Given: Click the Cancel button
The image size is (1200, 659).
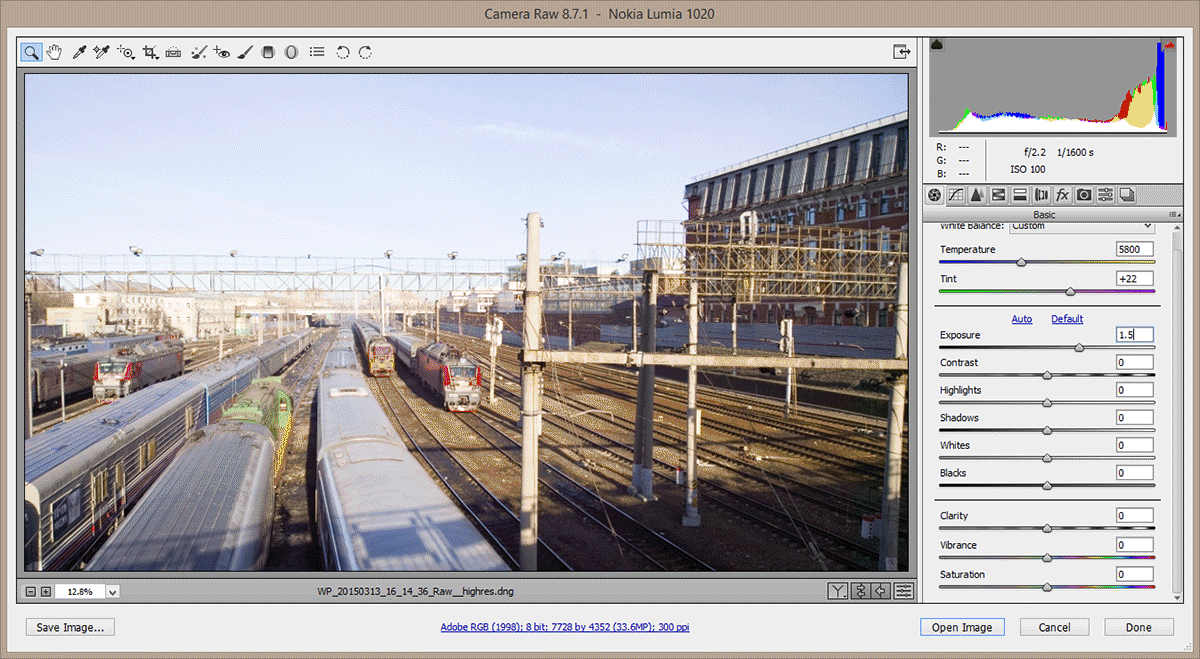Looking at the screenshot, I should (x=1054, y=627).
